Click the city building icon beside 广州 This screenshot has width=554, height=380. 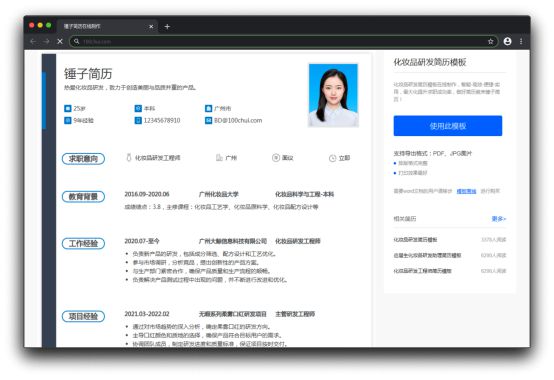coord(219,158)
